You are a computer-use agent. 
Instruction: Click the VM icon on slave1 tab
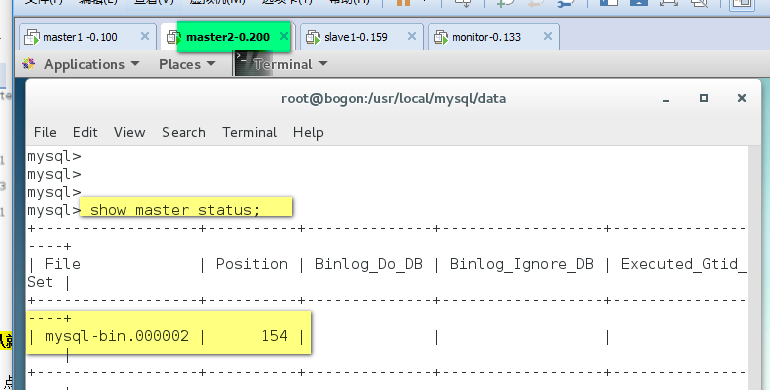pos(313,37)
